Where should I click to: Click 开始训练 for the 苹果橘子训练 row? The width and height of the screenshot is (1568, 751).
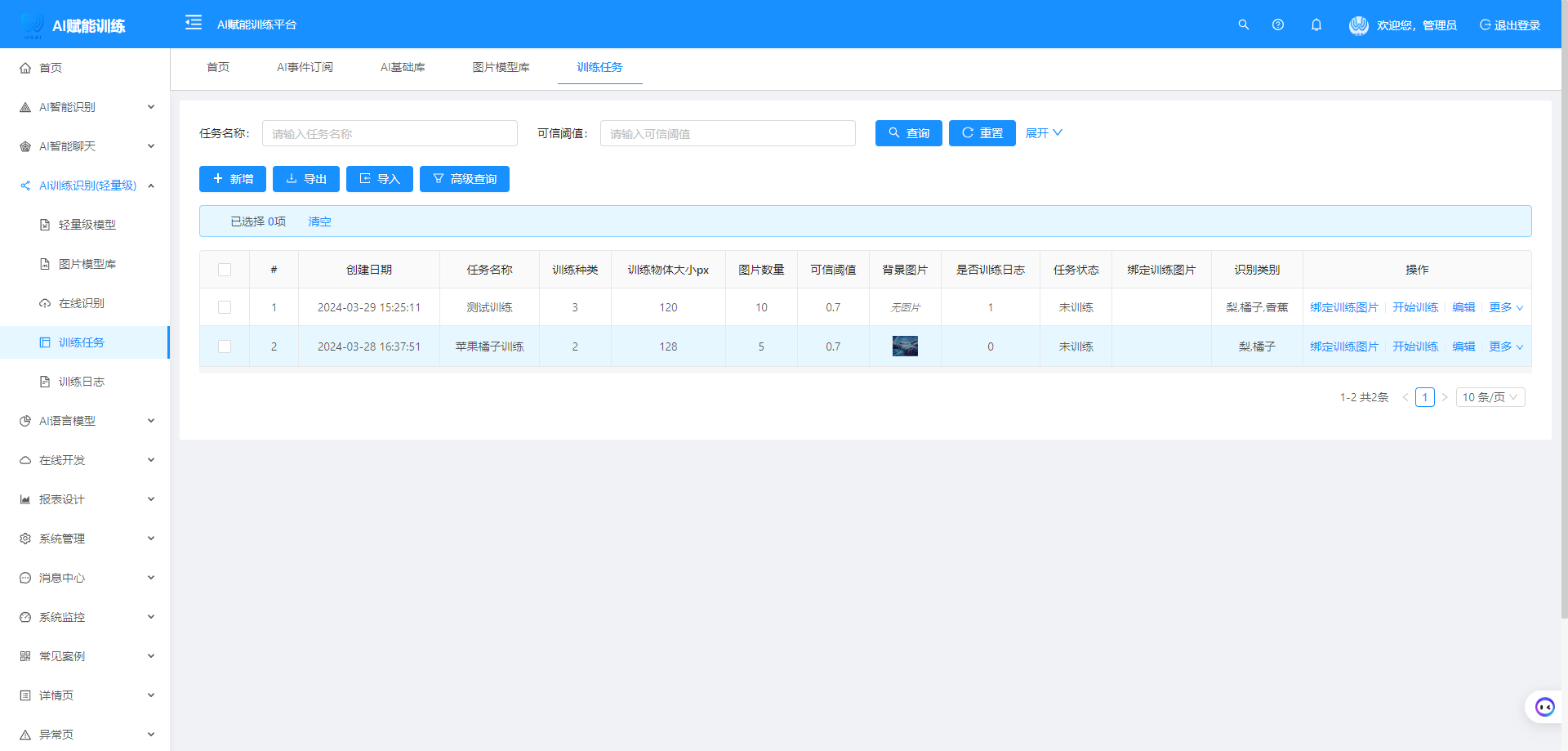[x=1415, y=346]
